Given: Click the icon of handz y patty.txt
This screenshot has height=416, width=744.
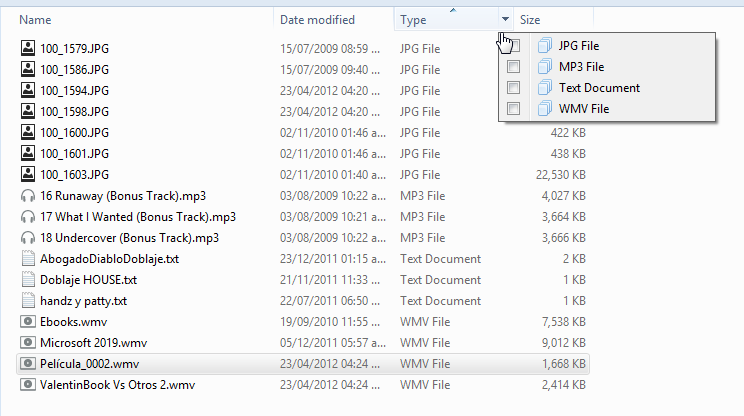Looking at the screenshot, I should click(x=28, y=301).
